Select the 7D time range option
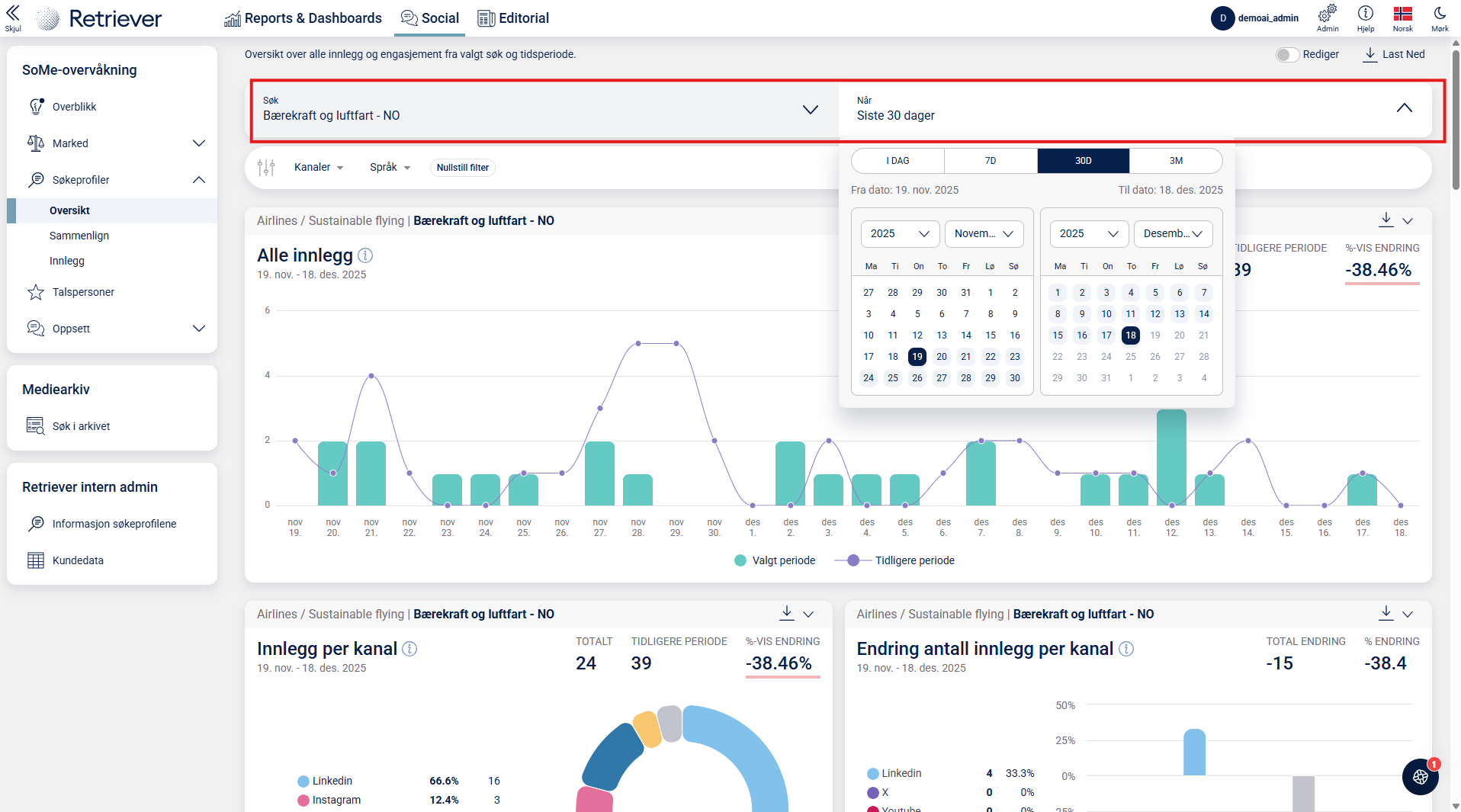The width and height of the screenshot is (1461, 812). click(x=990, y=161)
